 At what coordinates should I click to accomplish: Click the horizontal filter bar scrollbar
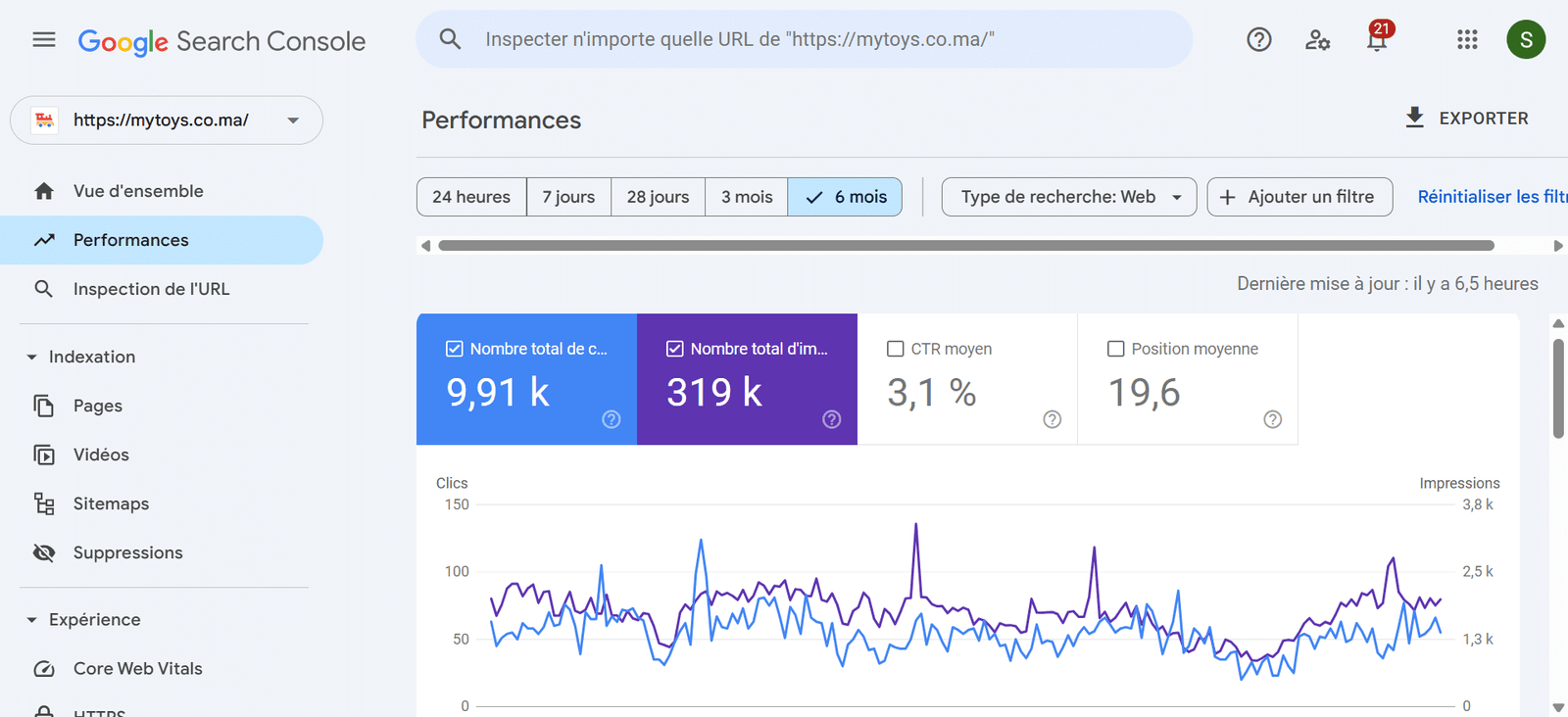tap(966, 246)
